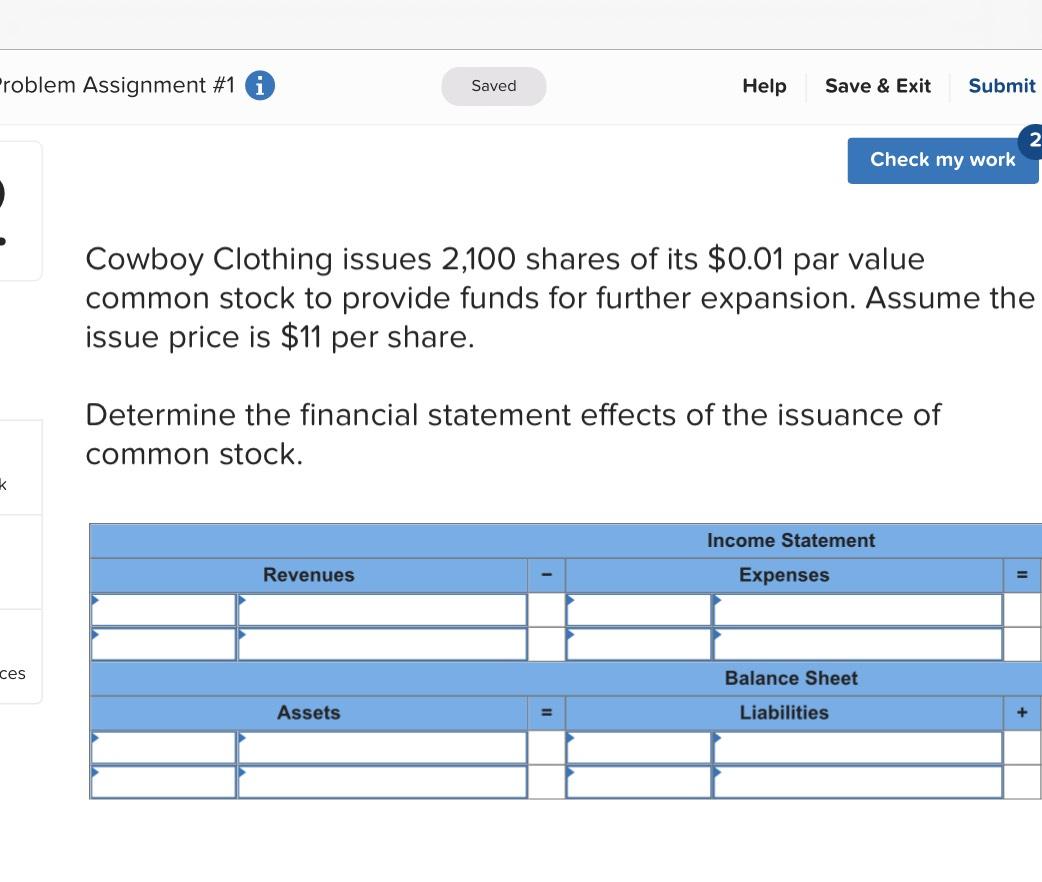Submit the assignment
Image resolution: width=1042 pixels, height=882 pixels.
pyautogui.click(x=1001, y=86)
